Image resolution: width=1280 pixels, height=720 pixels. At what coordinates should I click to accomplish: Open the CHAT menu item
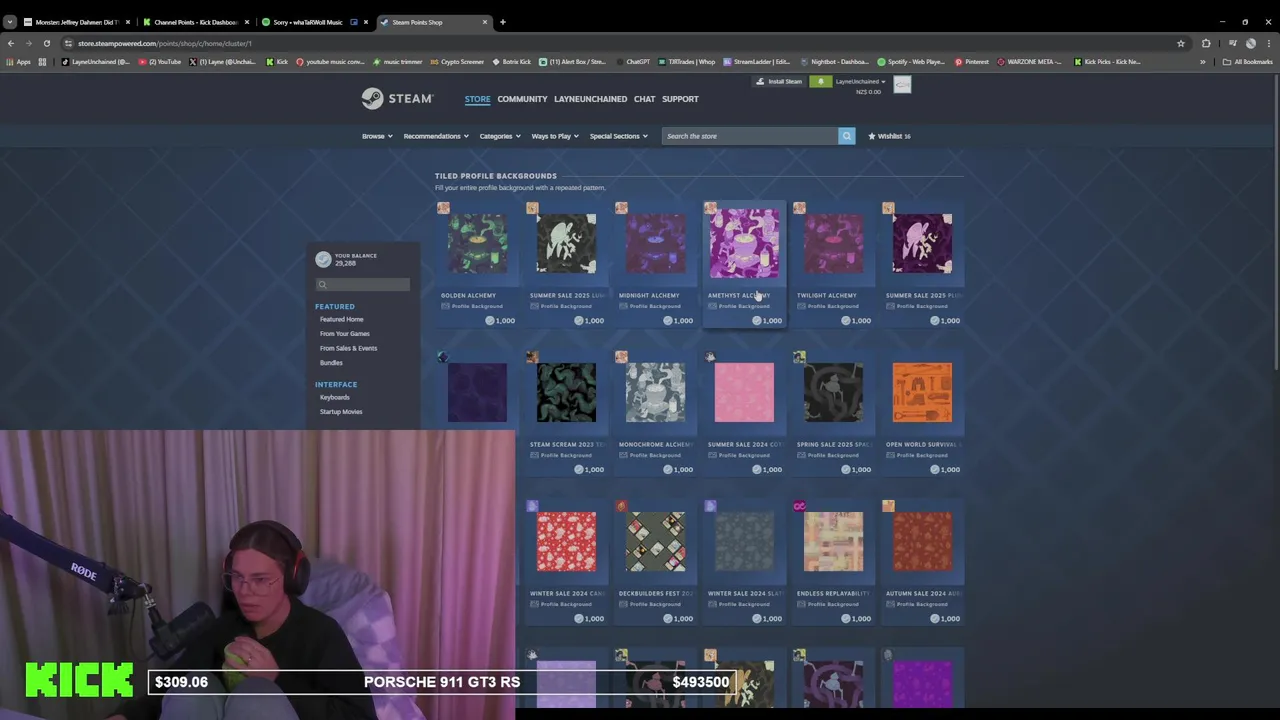(x=644, y=99)
